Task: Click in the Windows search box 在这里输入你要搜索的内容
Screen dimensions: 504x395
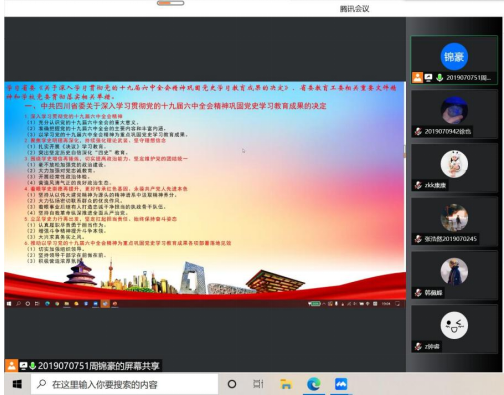Action: point(124,384)
